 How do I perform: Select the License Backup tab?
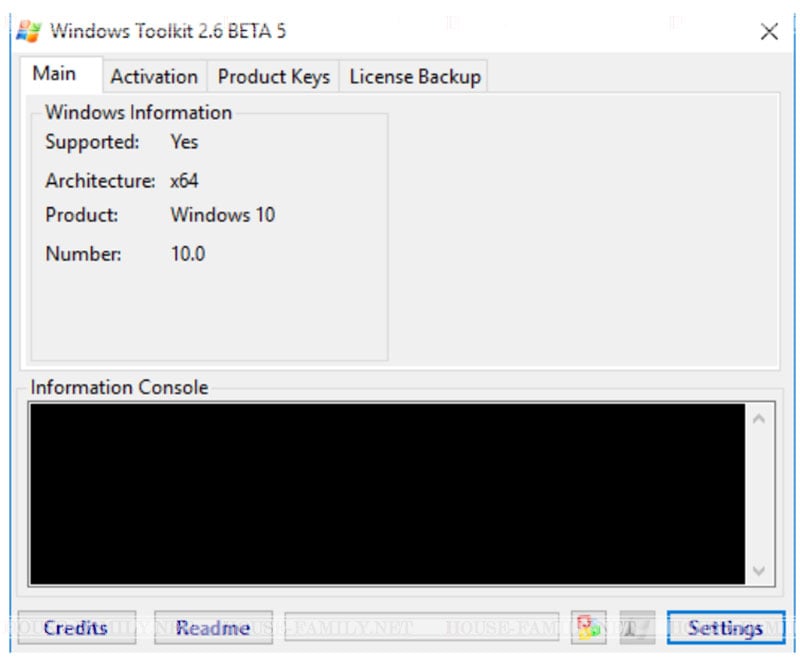[415, 77]
